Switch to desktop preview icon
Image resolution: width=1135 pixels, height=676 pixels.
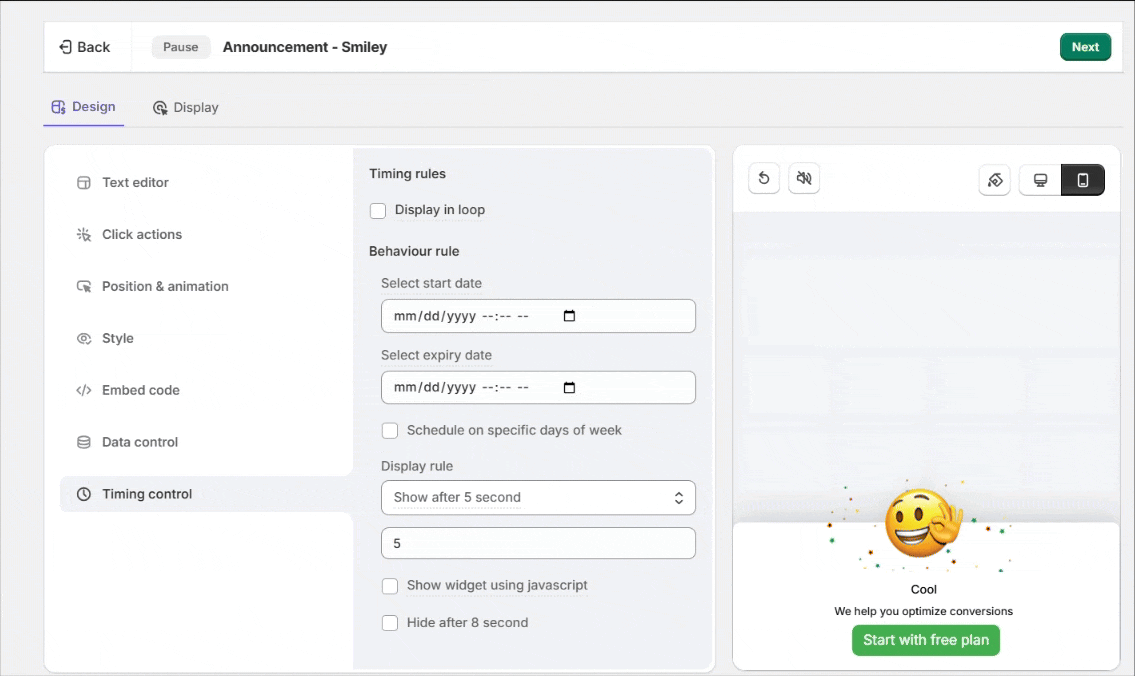(1040, 180)
